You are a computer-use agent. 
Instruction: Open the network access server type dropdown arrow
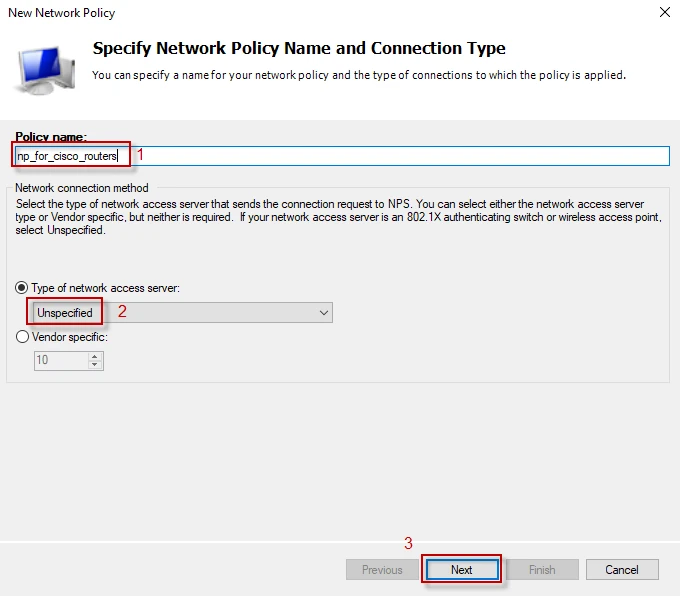pyautogui.click(x=323, y=313)
